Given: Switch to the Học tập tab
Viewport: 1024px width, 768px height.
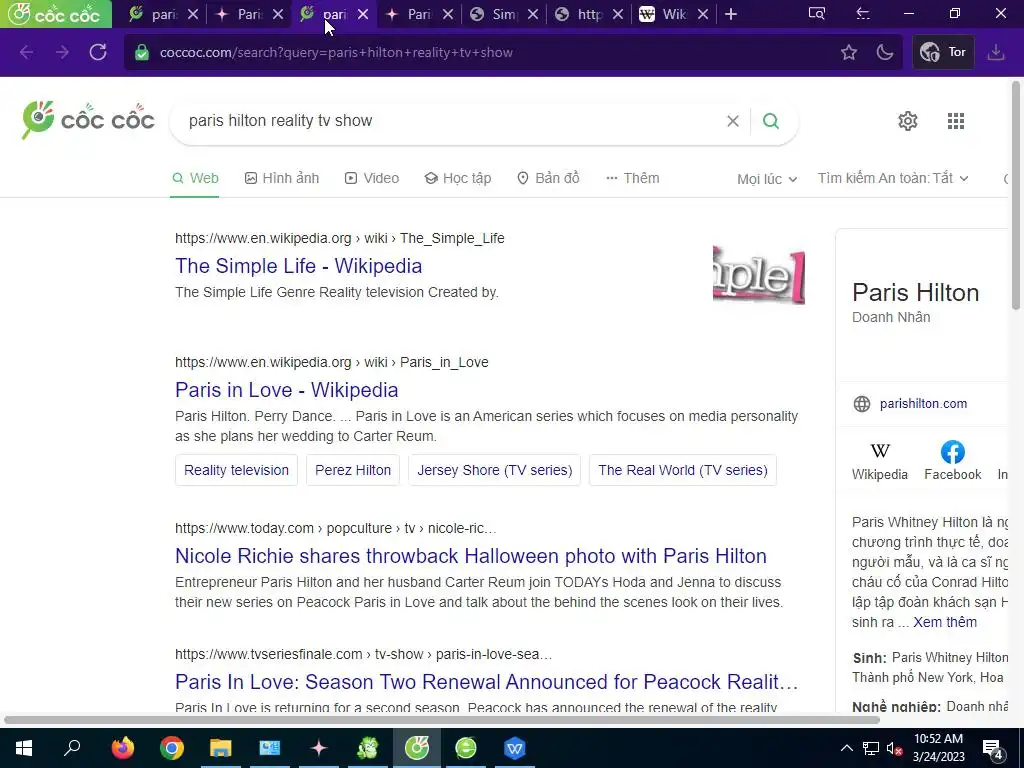Looking at the screenshot, I should pos(457,178).
